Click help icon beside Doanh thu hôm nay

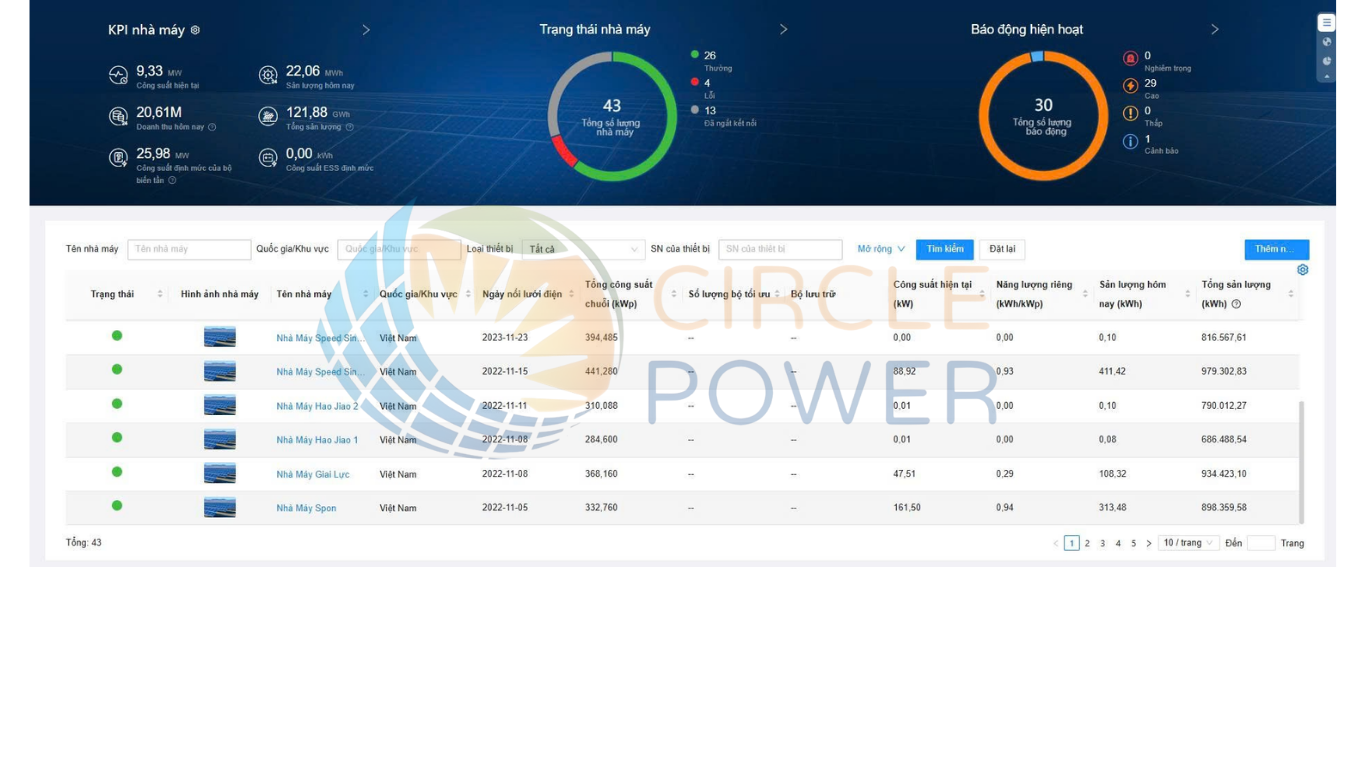click(212, 127)
